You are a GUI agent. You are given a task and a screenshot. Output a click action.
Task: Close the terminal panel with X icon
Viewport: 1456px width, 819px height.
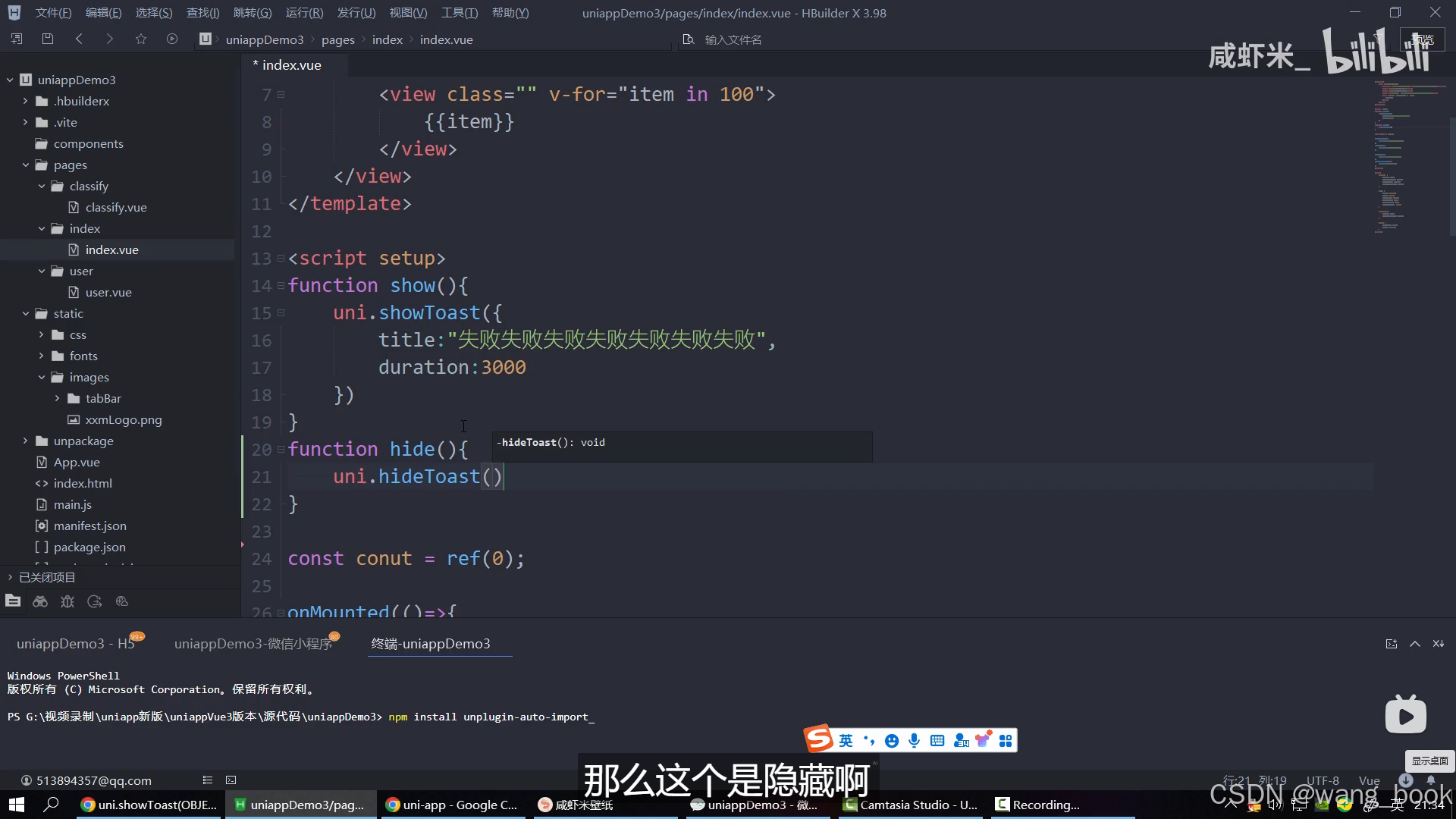click(x=1439, y=644)
